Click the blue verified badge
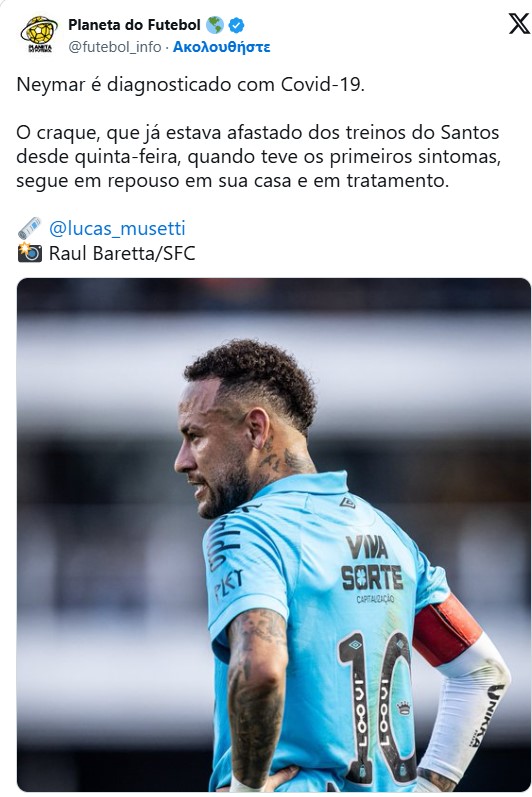The height and width of the screenshot is (797, 532). pos(236,24)
